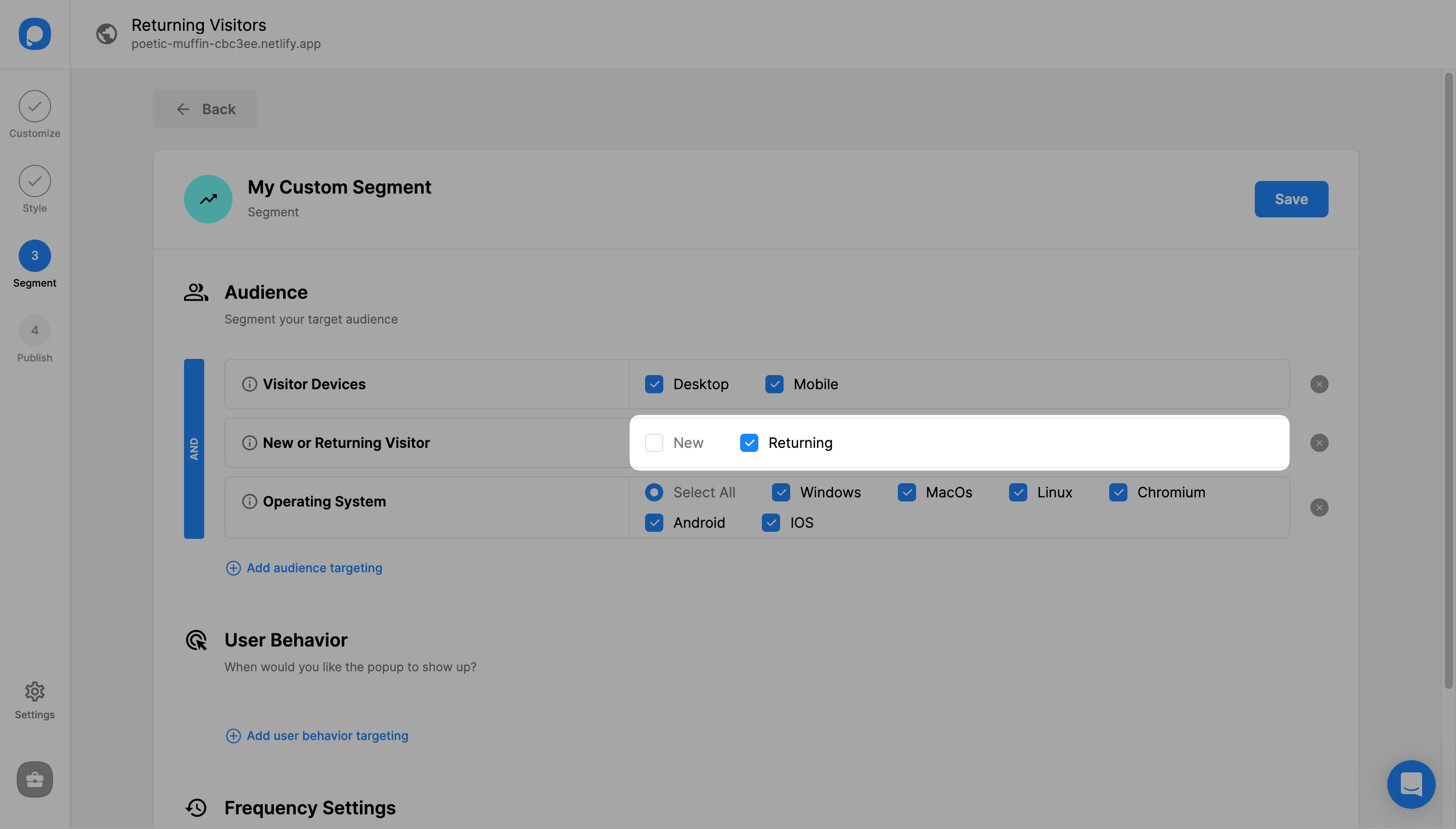Uncheck the Mobile device checkbox
This screenshot has width=1456, height=829.
(x=774, y=384)
